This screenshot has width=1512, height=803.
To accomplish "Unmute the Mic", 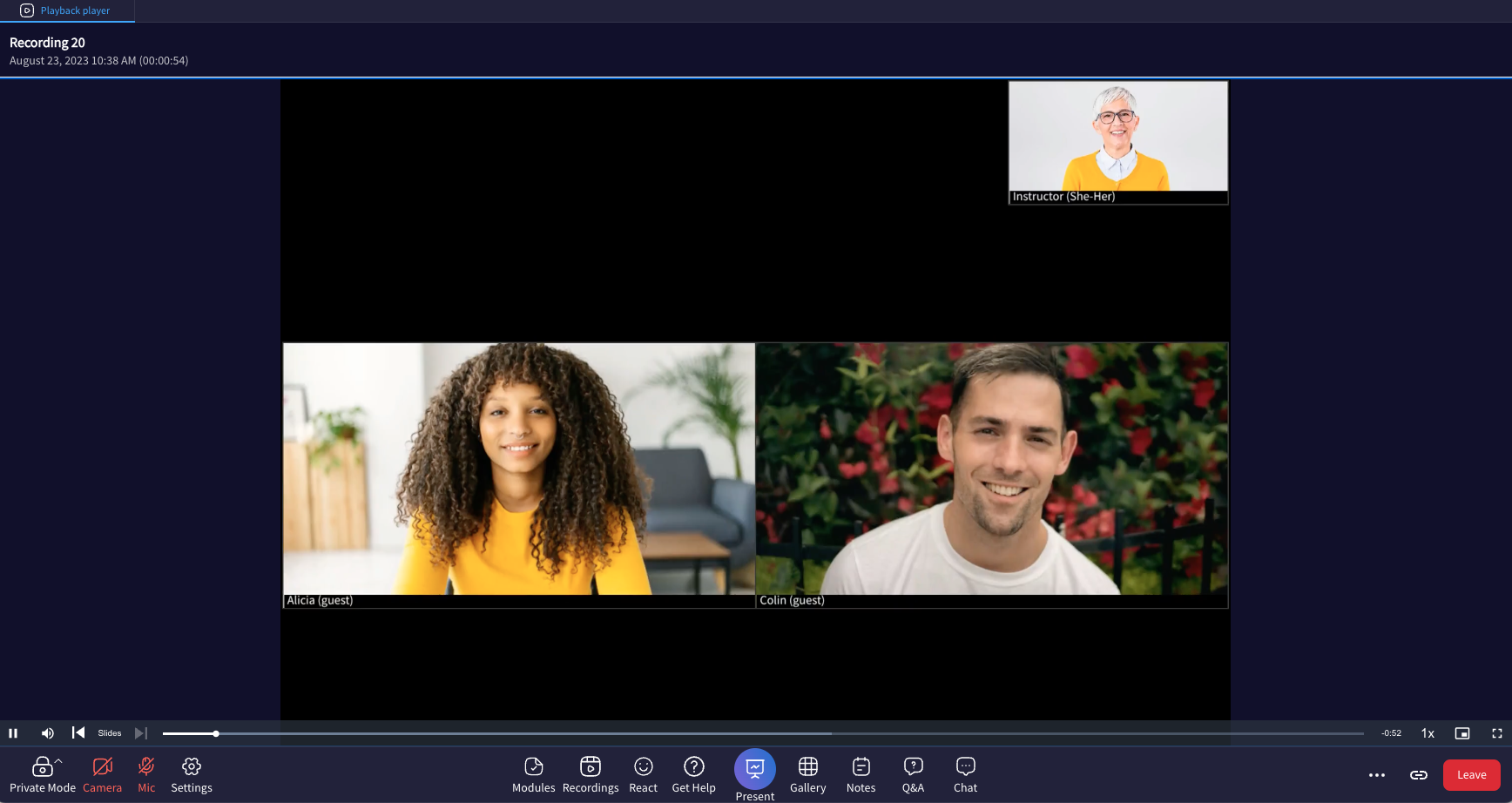I will (145, 774).
